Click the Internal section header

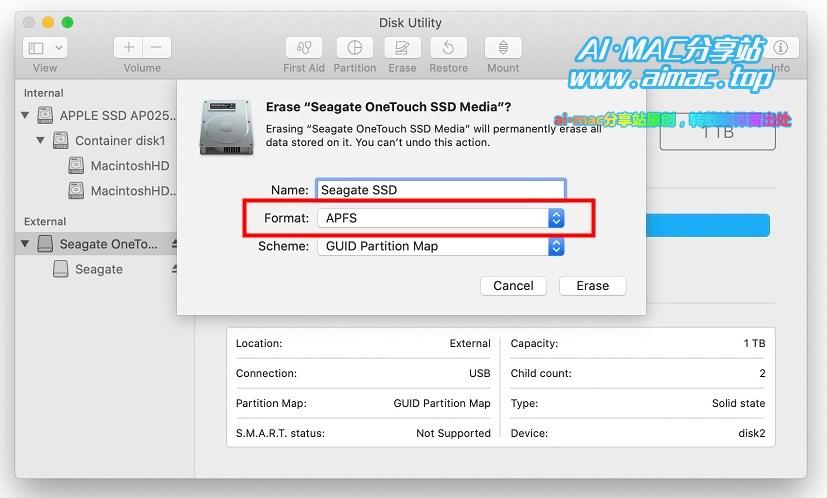coord(43,93)
